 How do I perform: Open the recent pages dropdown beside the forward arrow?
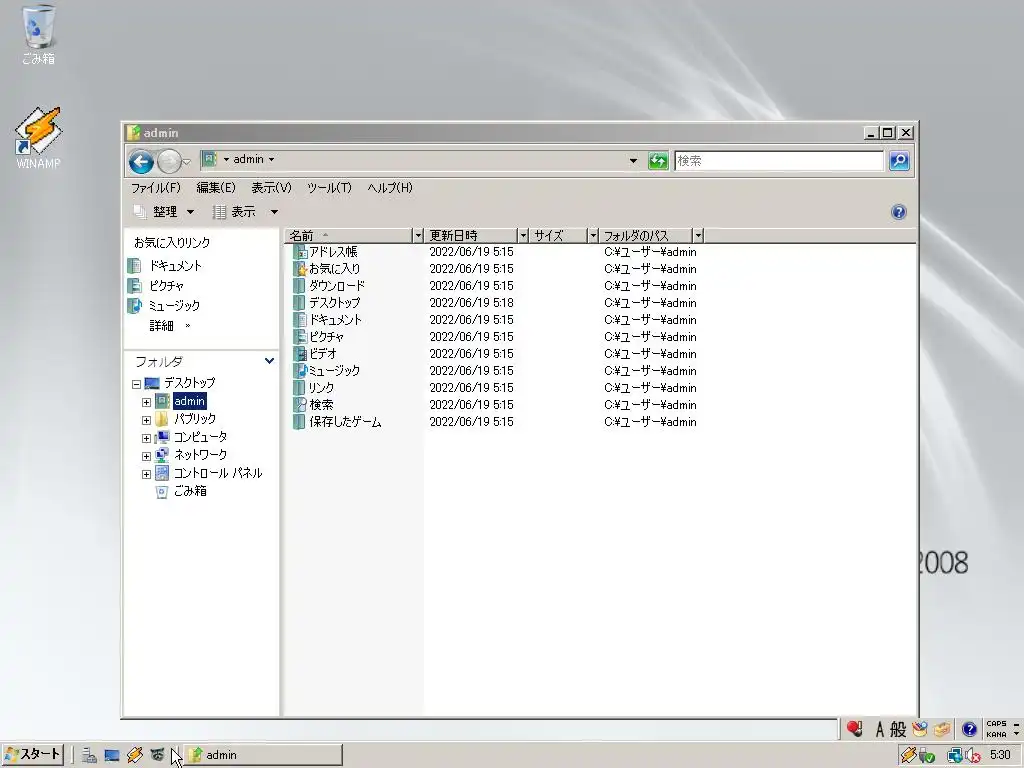click(187, 161)
